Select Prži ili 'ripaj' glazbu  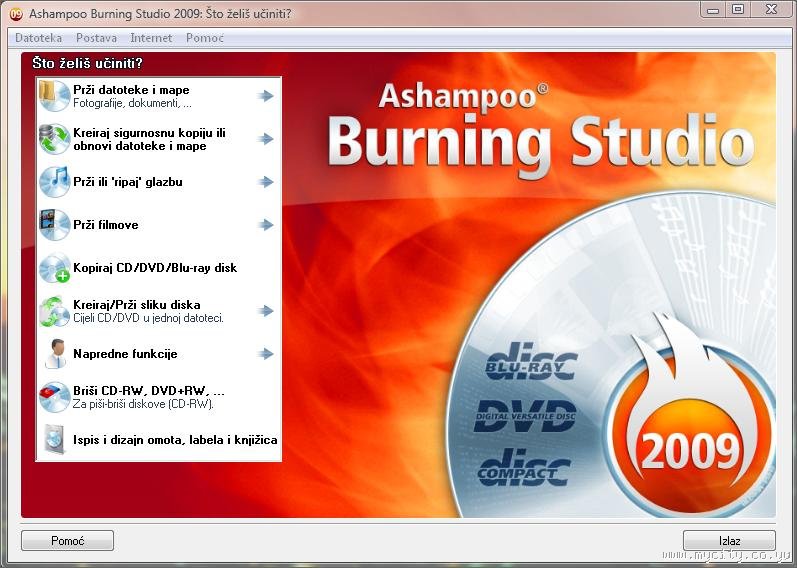[159, 182]
